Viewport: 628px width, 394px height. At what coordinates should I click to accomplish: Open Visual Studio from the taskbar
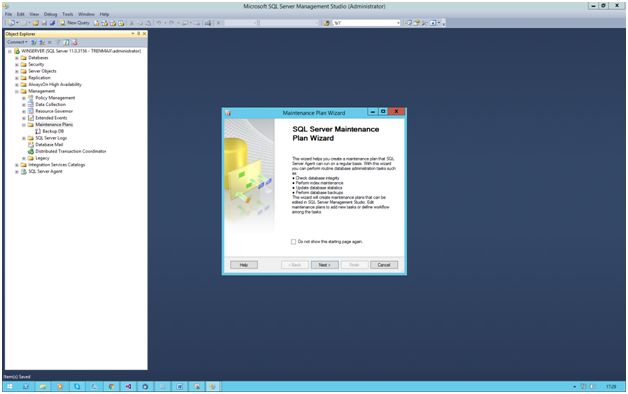pyautogui.click(x=128, y=386)
